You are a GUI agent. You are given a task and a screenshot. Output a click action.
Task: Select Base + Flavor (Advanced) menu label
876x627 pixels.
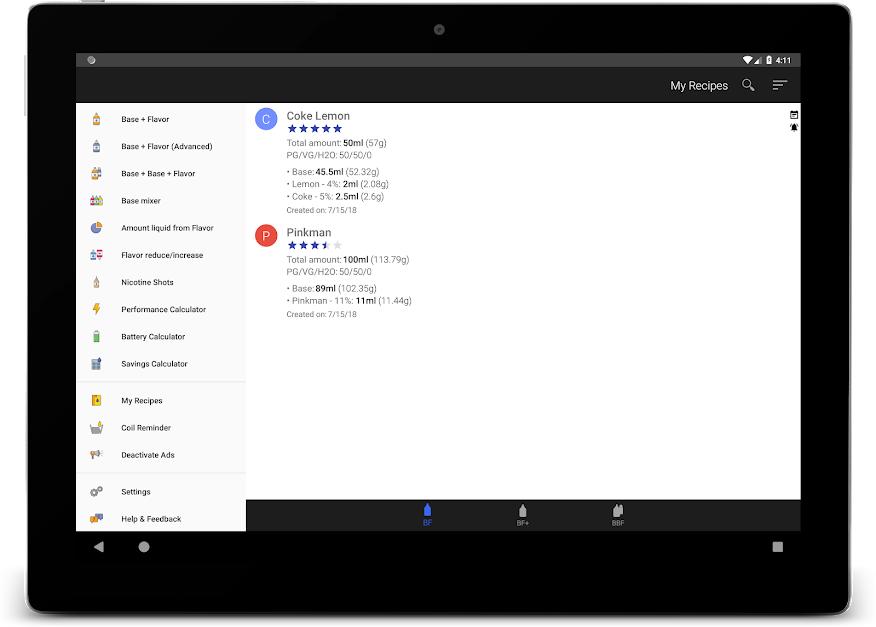[x=166, y=146]
